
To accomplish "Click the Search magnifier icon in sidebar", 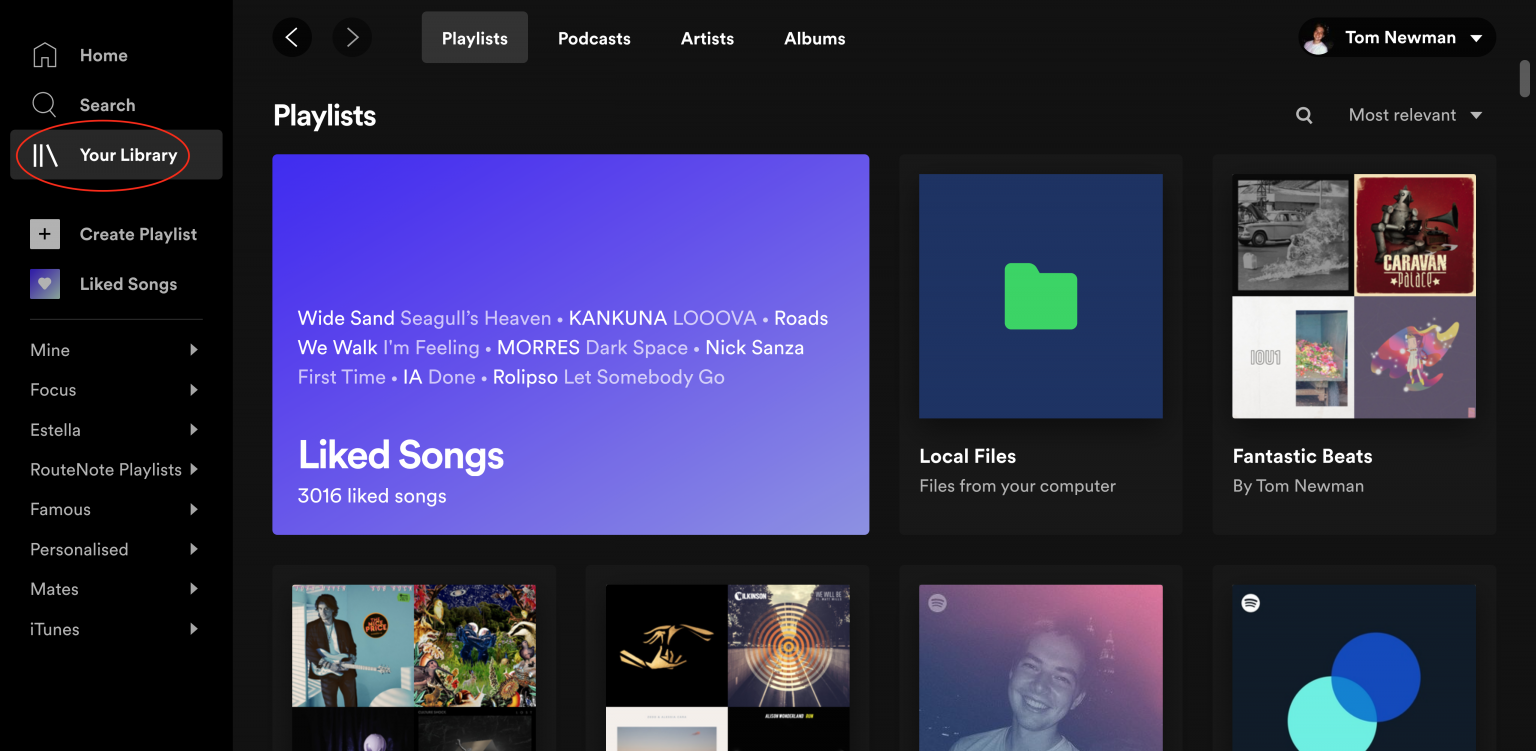I will [44, 105].
